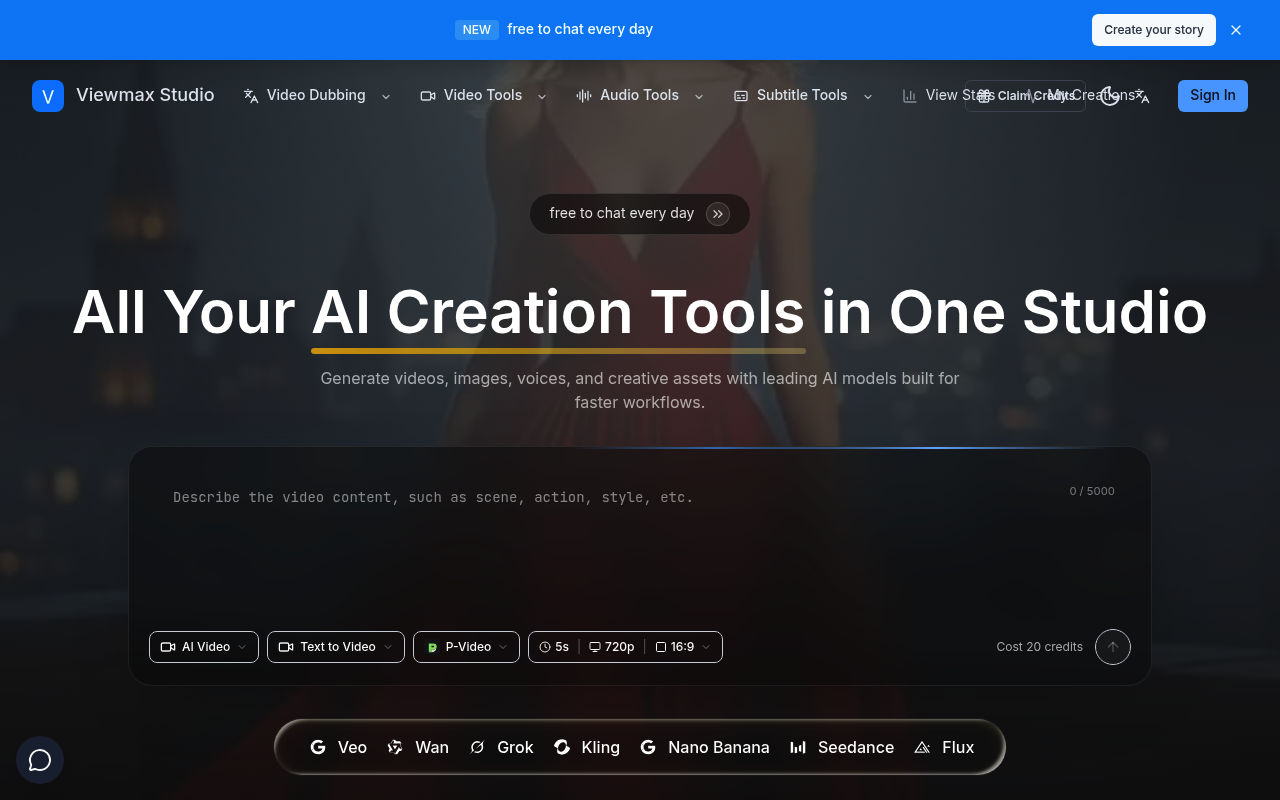Expand the Subtitle Tools menu chevron
Screen dimensions: 1280x800
868,96
